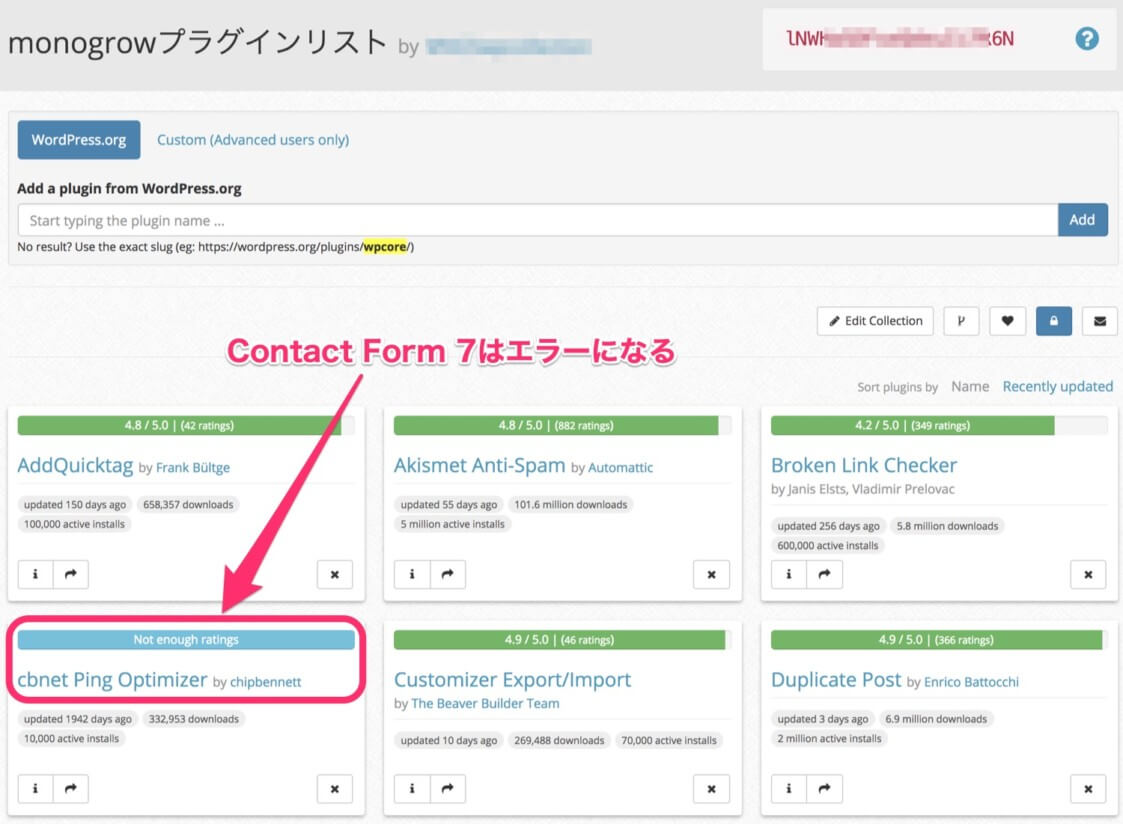Screen dimensions: 1123x824
Task: Toggle the lock privacy button
Action: click(1054, 321)
